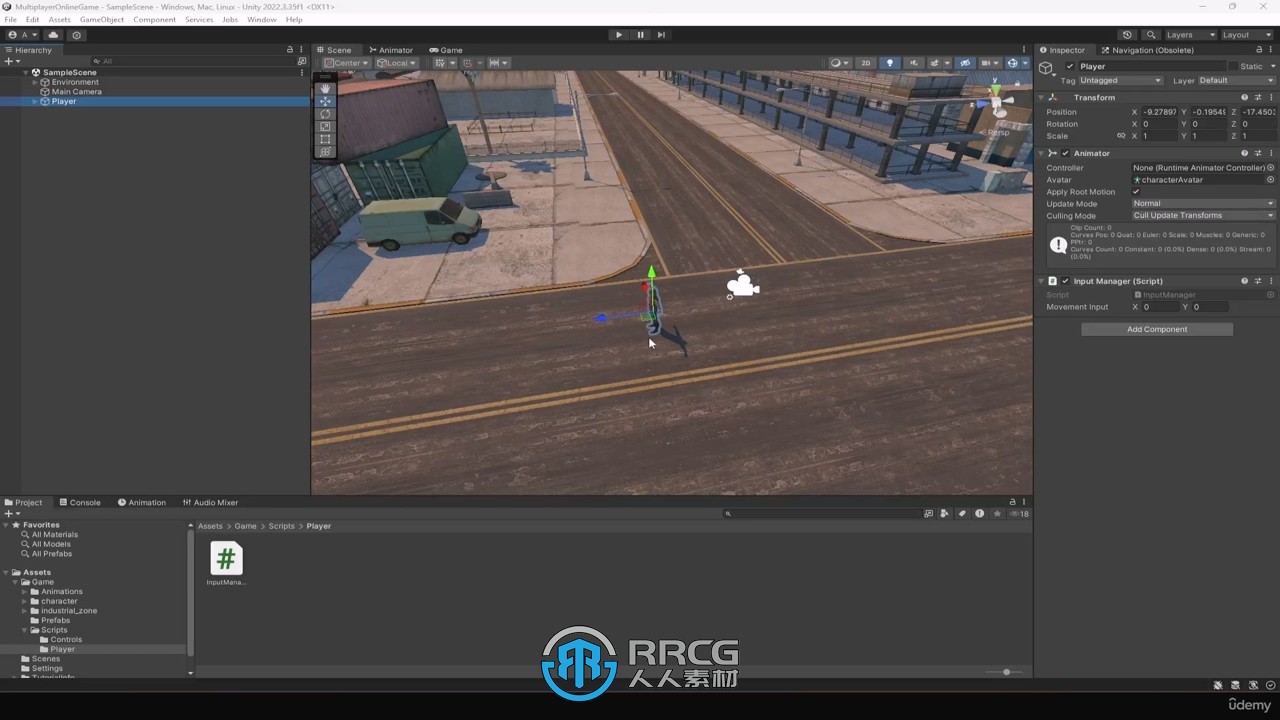Lock the Inspector panel
The image size is (1280, 720).
(x=1259, y=50)
